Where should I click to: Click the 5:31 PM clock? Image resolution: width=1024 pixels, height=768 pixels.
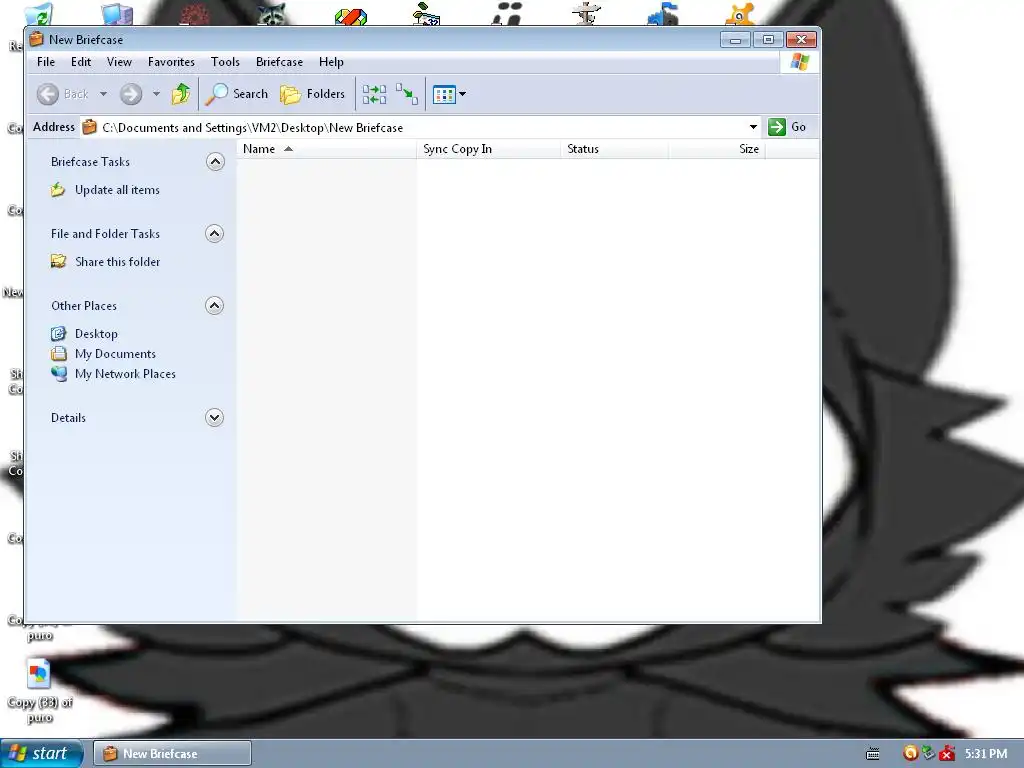click(x=986, y=754)
